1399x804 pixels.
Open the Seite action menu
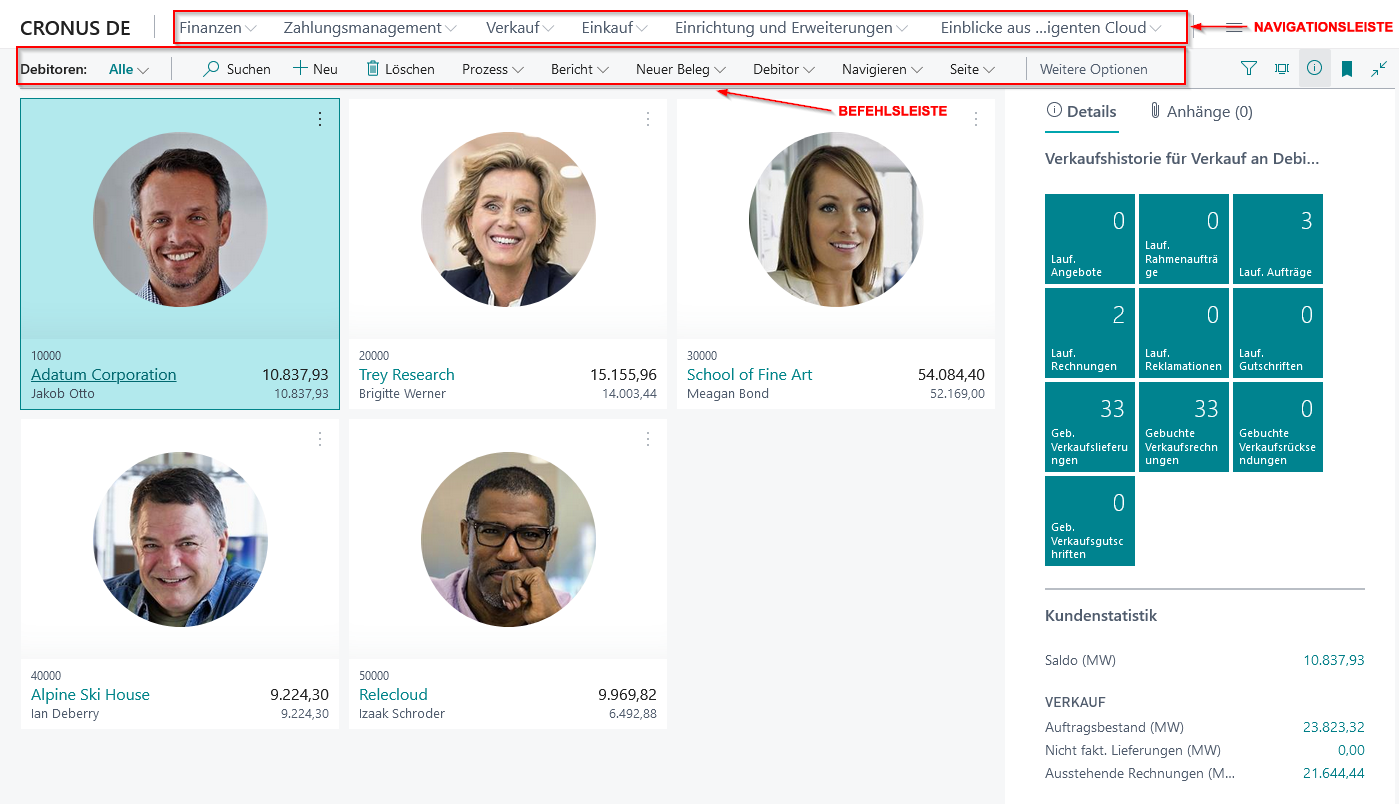(972, 69)
